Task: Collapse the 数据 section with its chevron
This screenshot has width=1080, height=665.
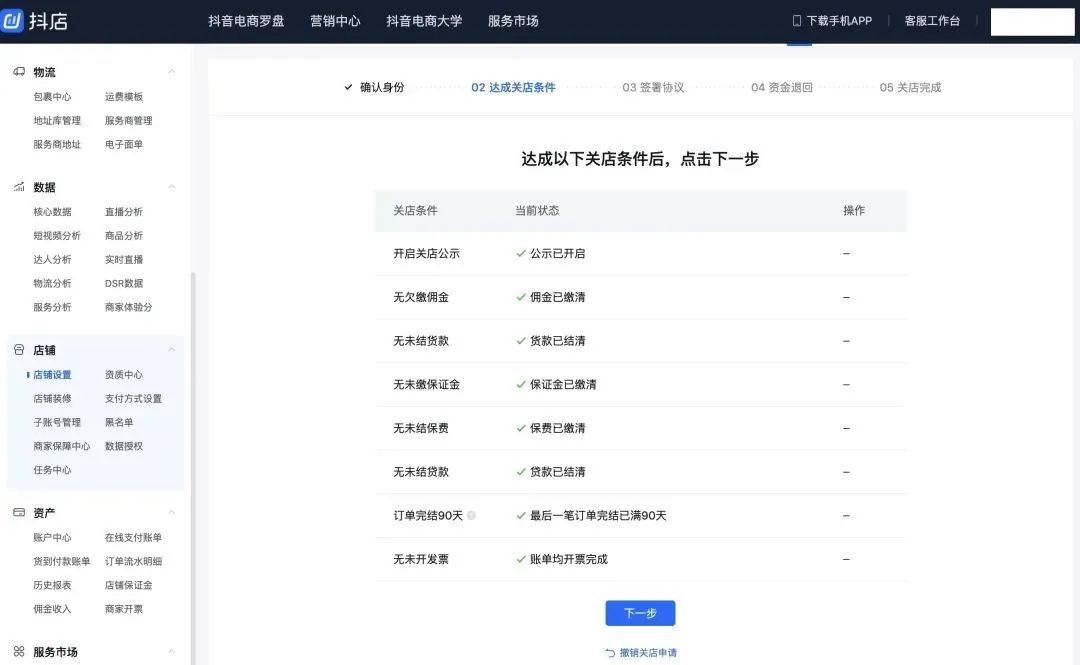Action: coord(171,187)
